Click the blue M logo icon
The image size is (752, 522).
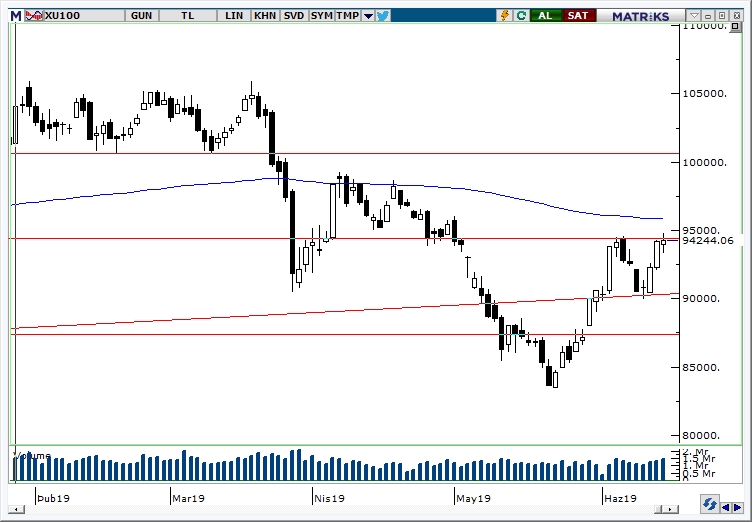click(x=16, y=16)
